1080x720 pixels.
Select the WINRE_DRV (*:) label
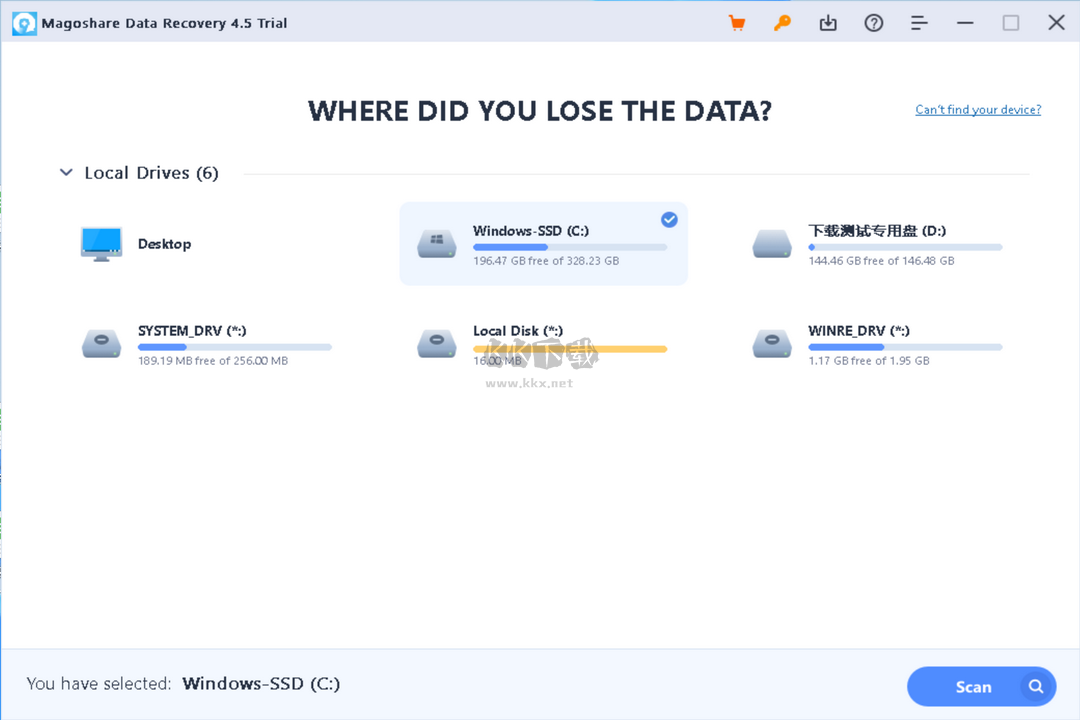pos(859,331)
